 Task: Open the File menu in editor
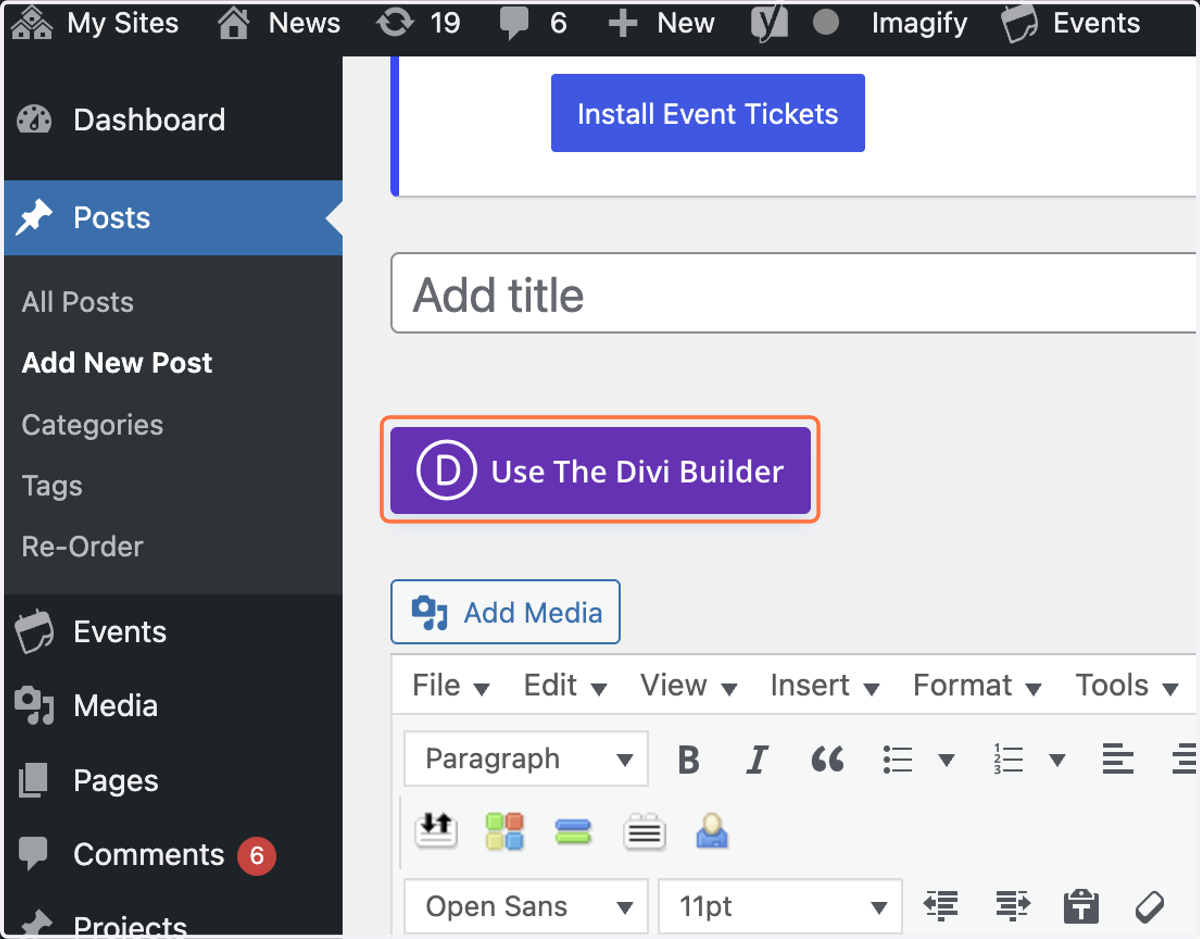(x=451, y=685)
